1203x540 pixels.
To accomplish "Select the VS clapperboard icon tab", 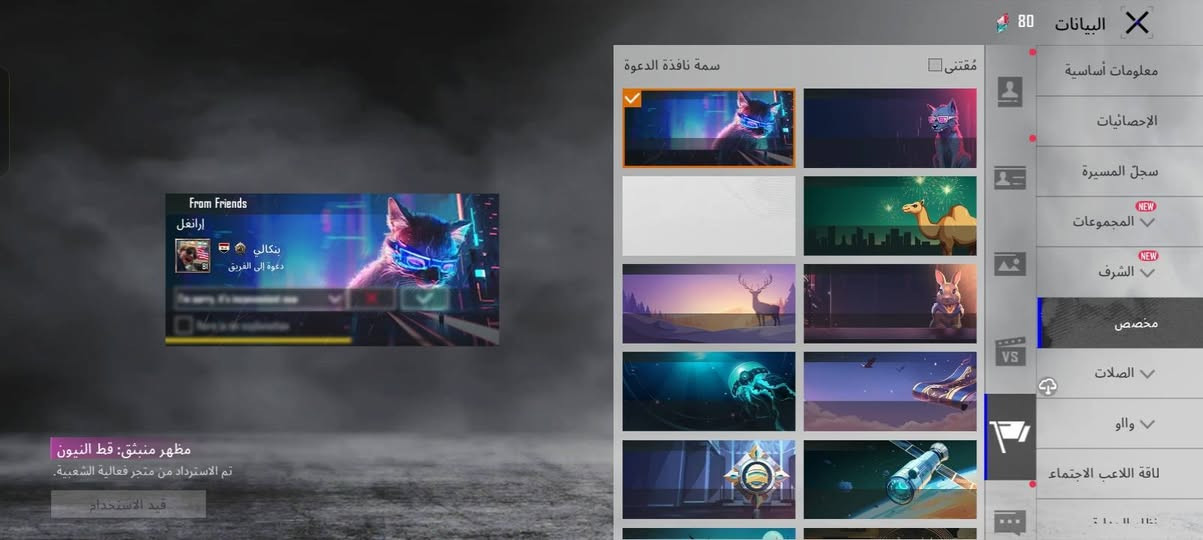I will coord(1010,351).
